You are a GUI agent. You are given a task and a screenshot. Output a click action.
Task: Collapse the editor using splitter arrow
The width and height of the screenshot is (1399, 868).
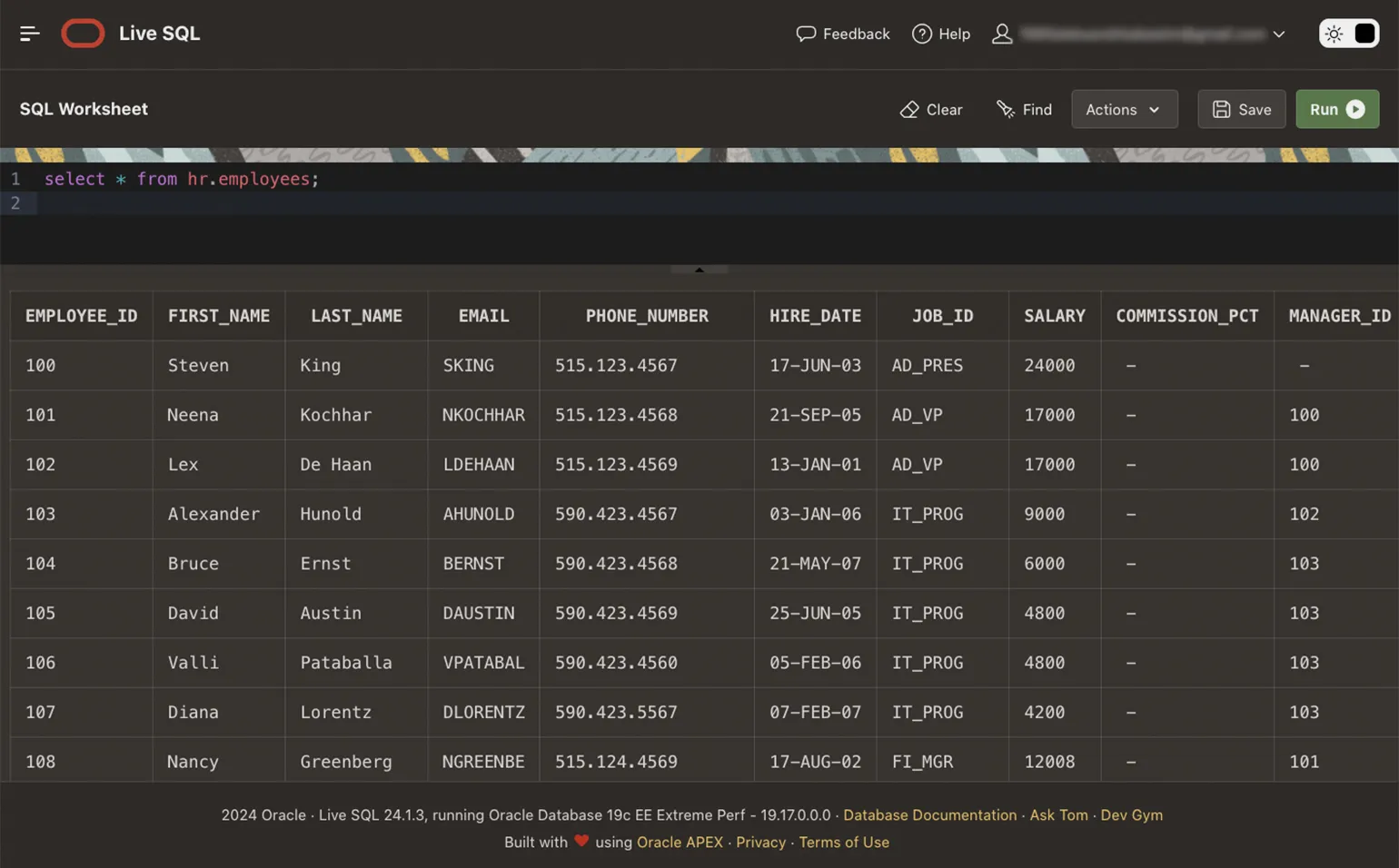(699, 270)
